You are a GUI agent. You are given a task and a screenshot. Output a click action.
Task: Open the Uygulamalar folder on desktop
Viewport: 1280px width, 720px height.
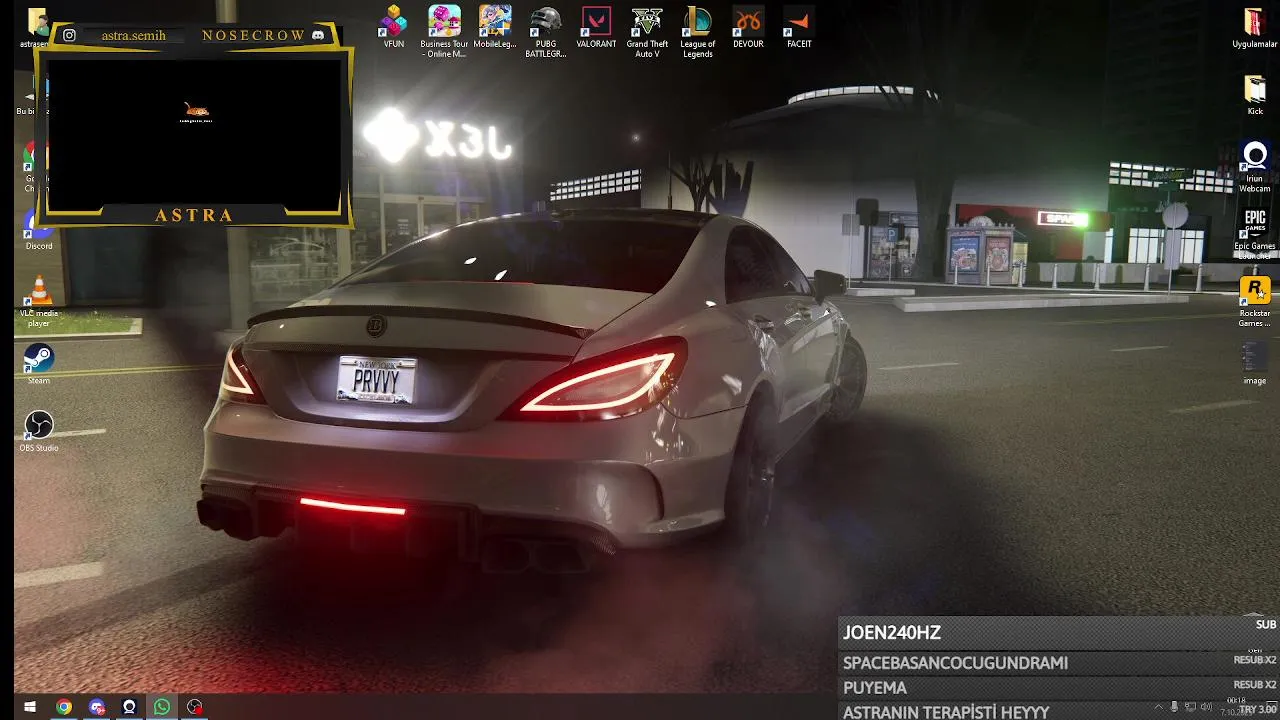[x=1255, y=28]
